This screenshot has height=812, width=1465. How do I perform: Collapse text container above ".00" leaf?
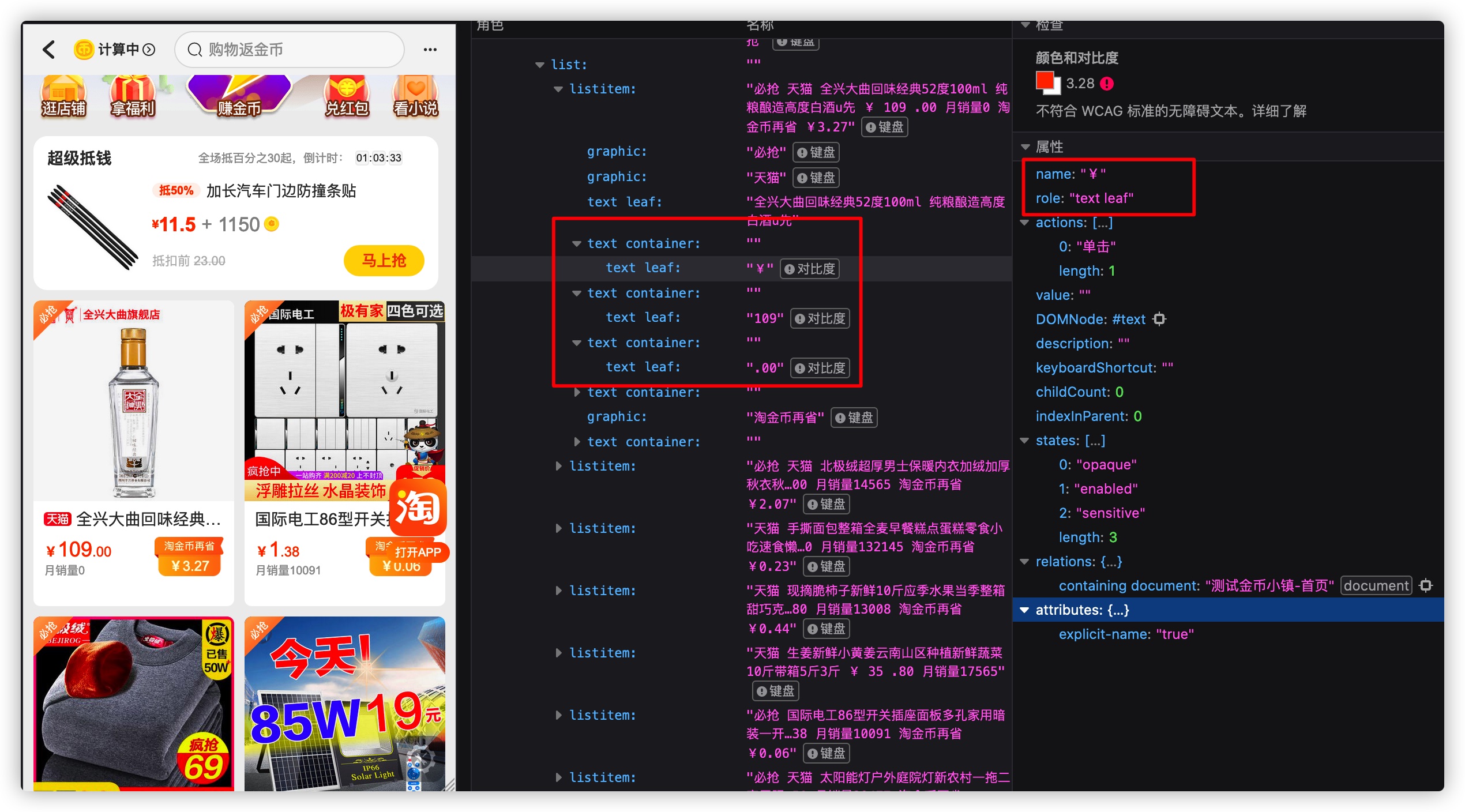click(x=577, y=343)
